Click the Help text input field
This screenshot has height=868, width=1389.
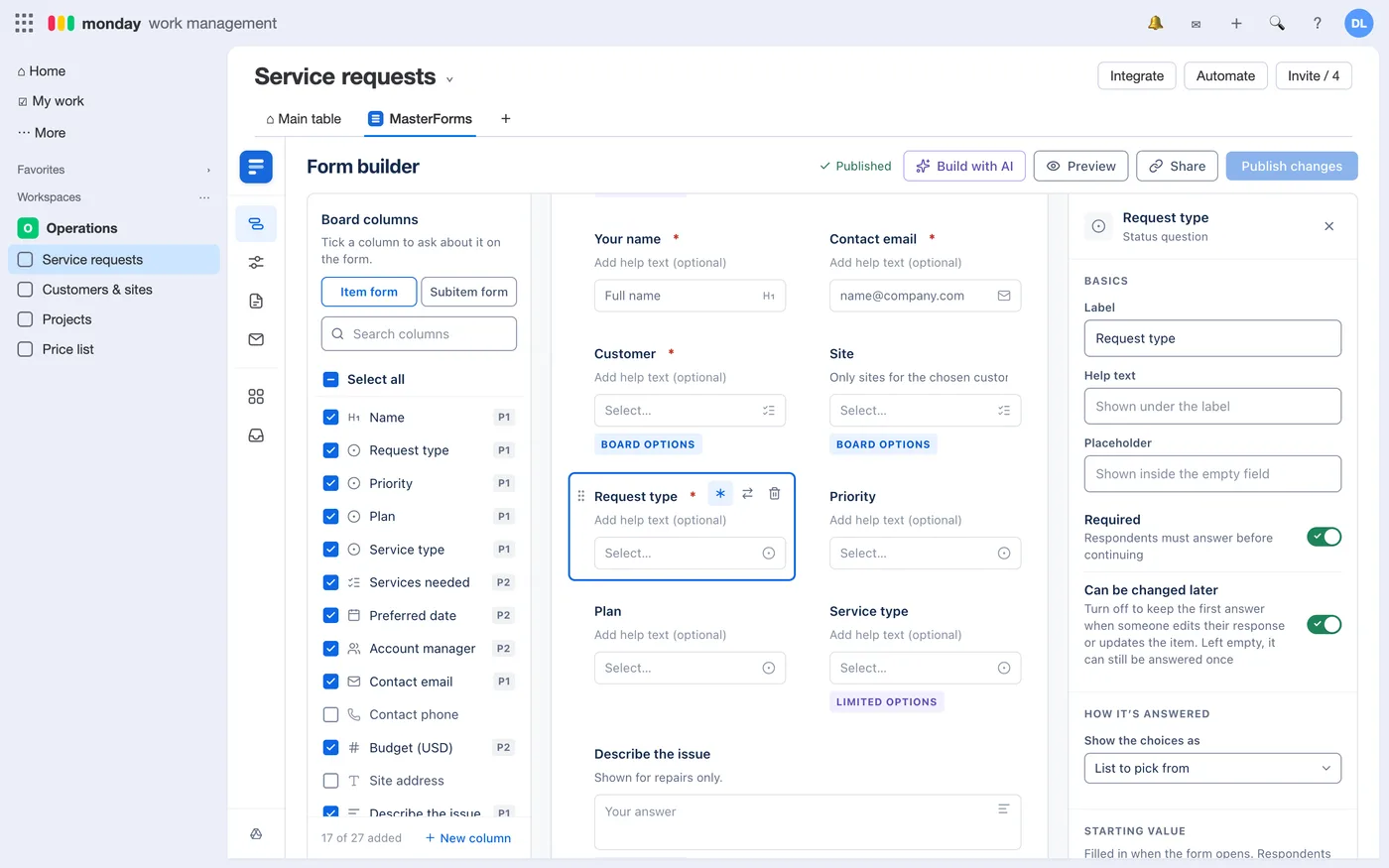tap(1212, 407)
